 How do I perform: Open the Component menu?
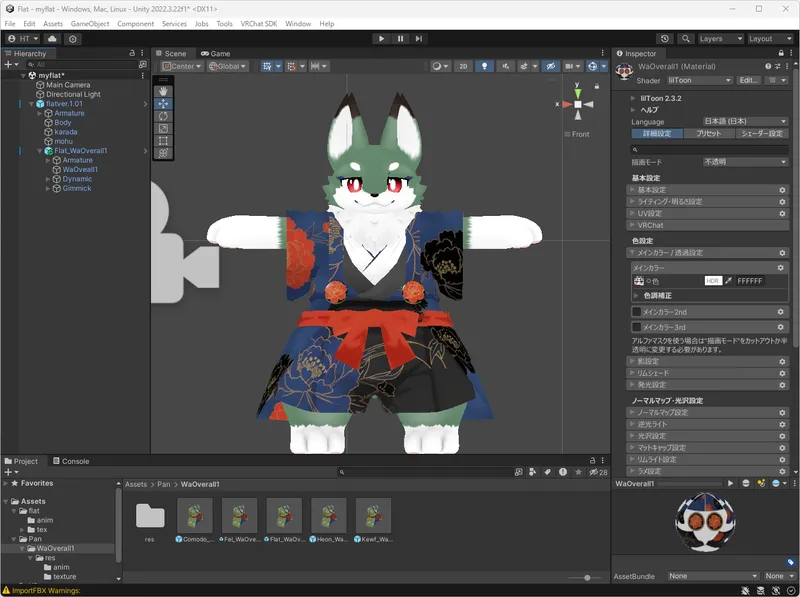pos(135,23)
